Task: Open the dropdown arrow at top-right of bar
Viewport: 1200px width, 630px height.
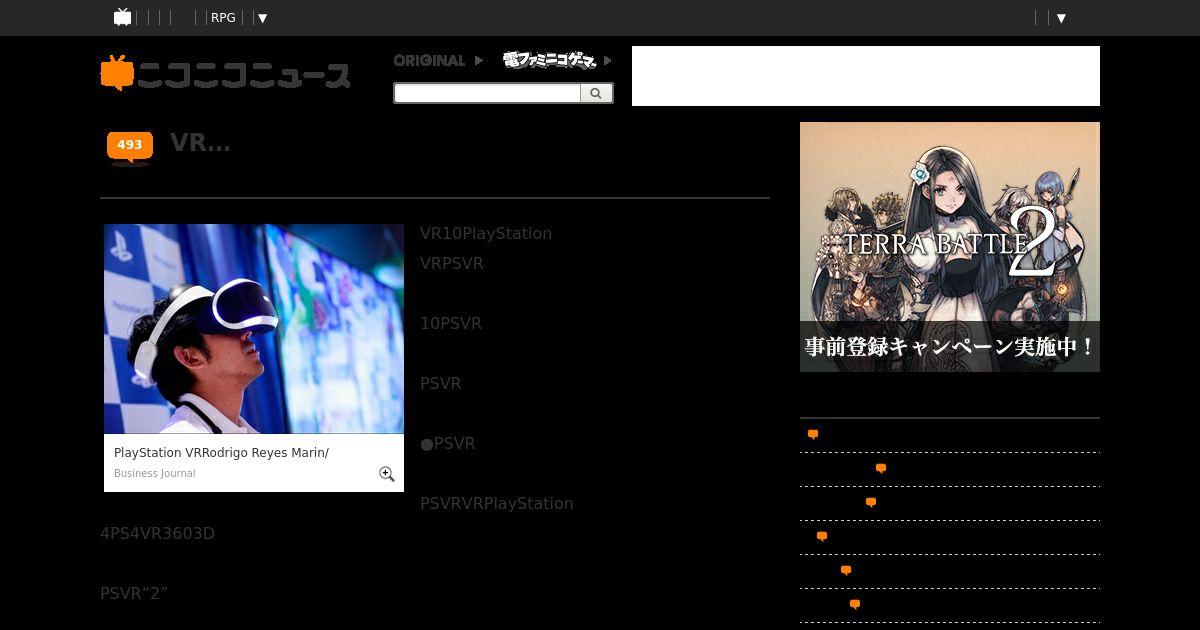Action: coord(1061,18)
